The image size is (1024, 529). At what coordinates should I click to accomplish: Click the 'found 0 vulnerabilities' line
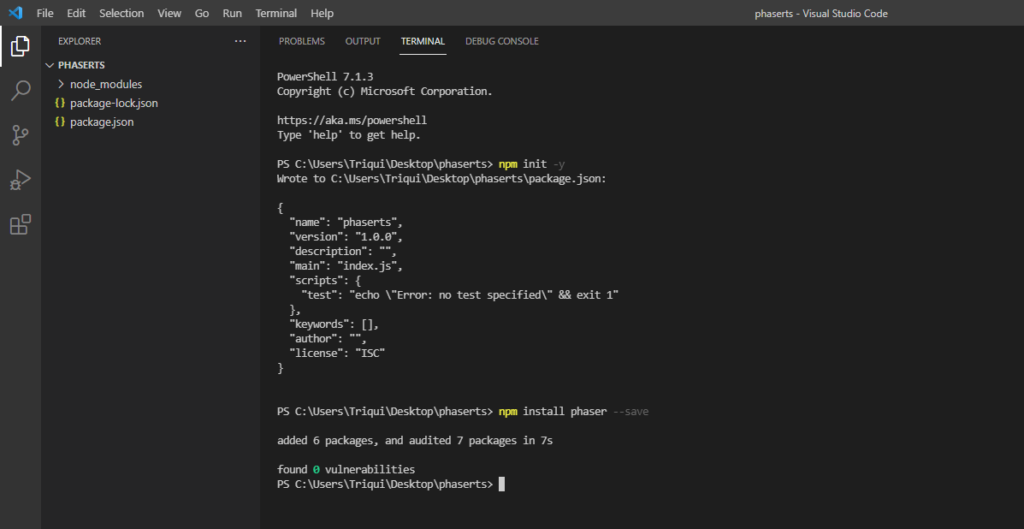click(x=346, y=470)
